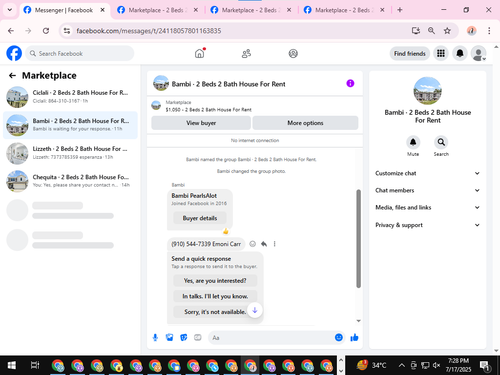The height and width of the screenshot is (375, 500).
Task: Expand Media, files and links section
Action: click(428, 207)
